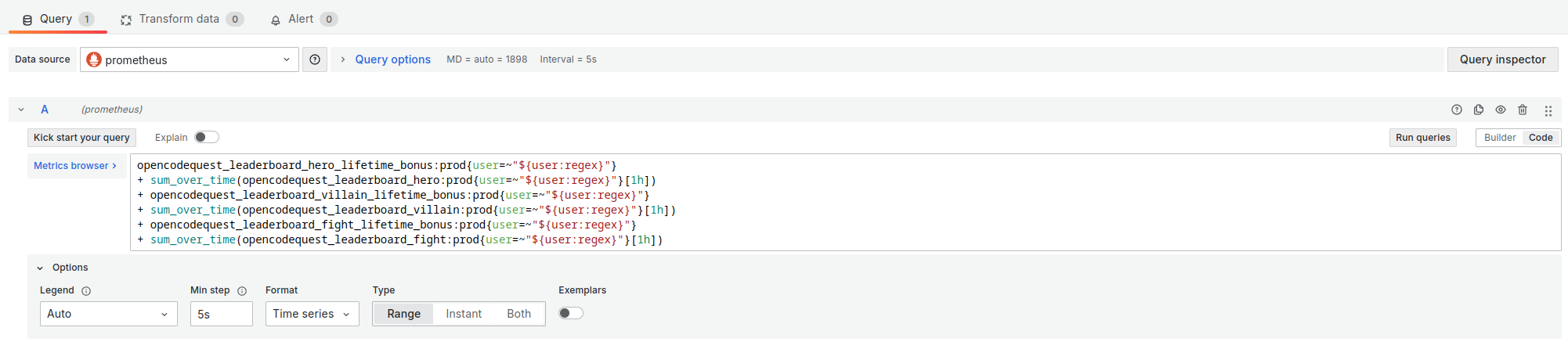Screen dimensions: 1568x349
Task: Click the data source help icon
Action: [315, 59]
